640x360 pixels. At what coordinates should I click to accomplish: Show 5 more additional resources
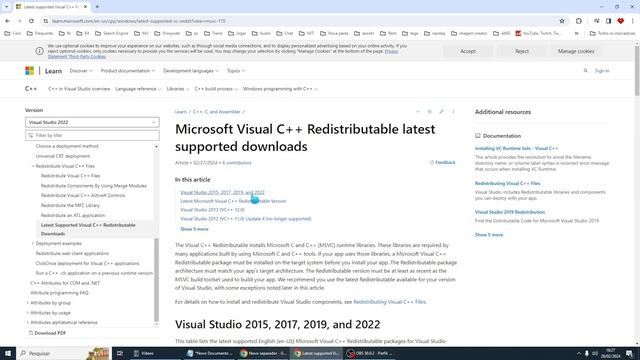pyautogui.click(x=489, y=235)
